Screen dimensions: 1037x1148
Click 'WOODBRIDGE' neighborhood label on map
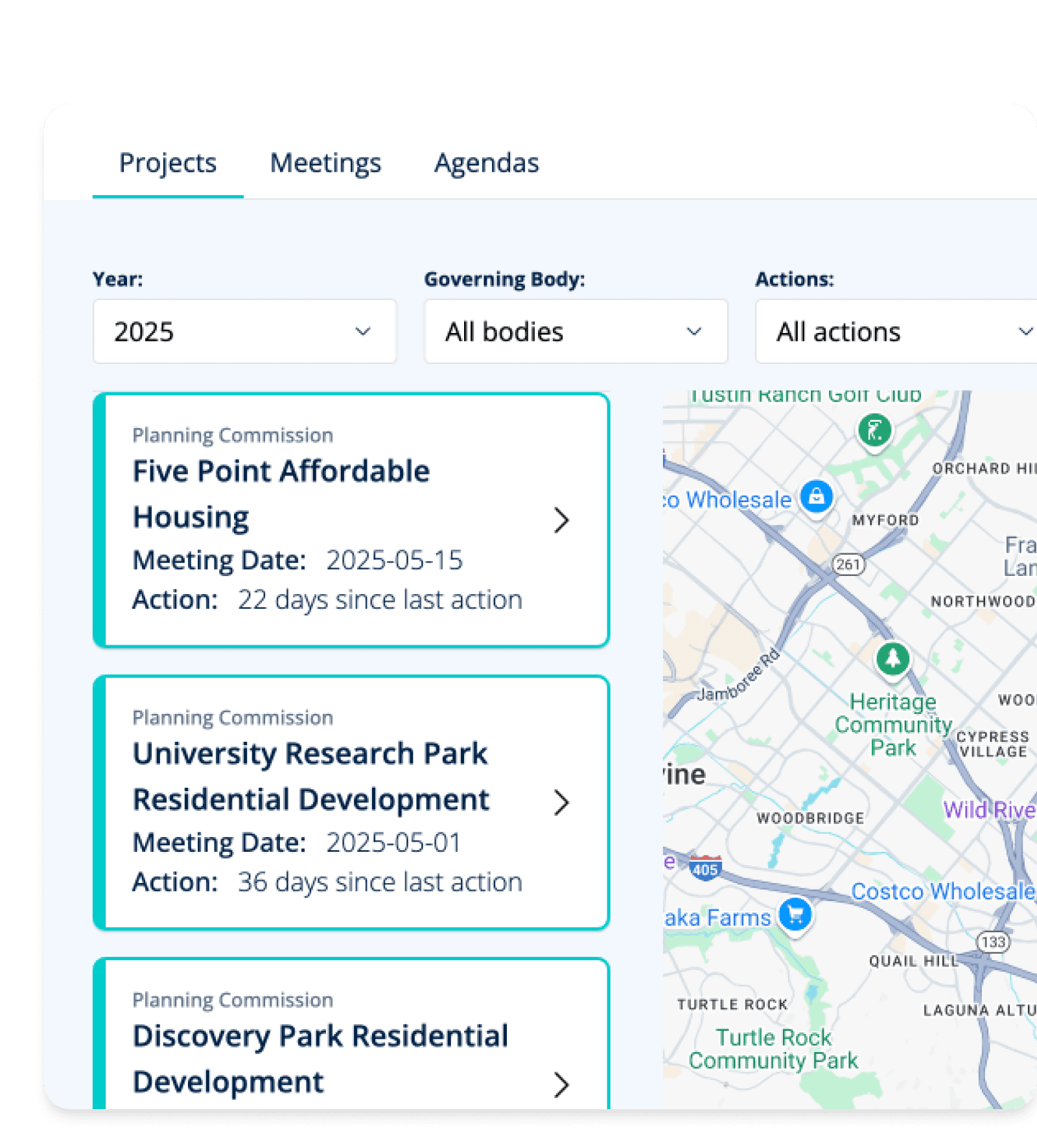point(810,818)
